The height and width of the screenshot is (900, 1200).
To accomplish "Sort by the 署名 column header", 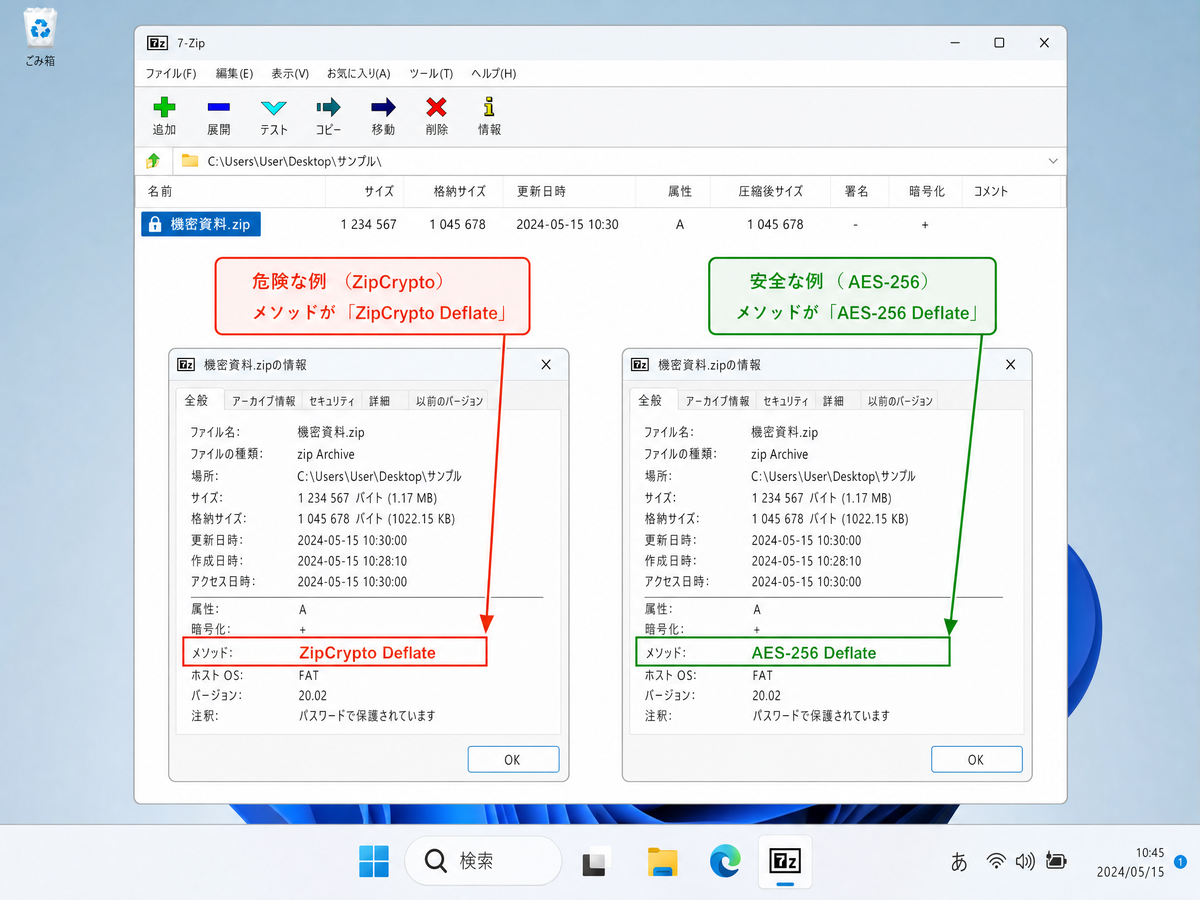I will tap(857, 191).
